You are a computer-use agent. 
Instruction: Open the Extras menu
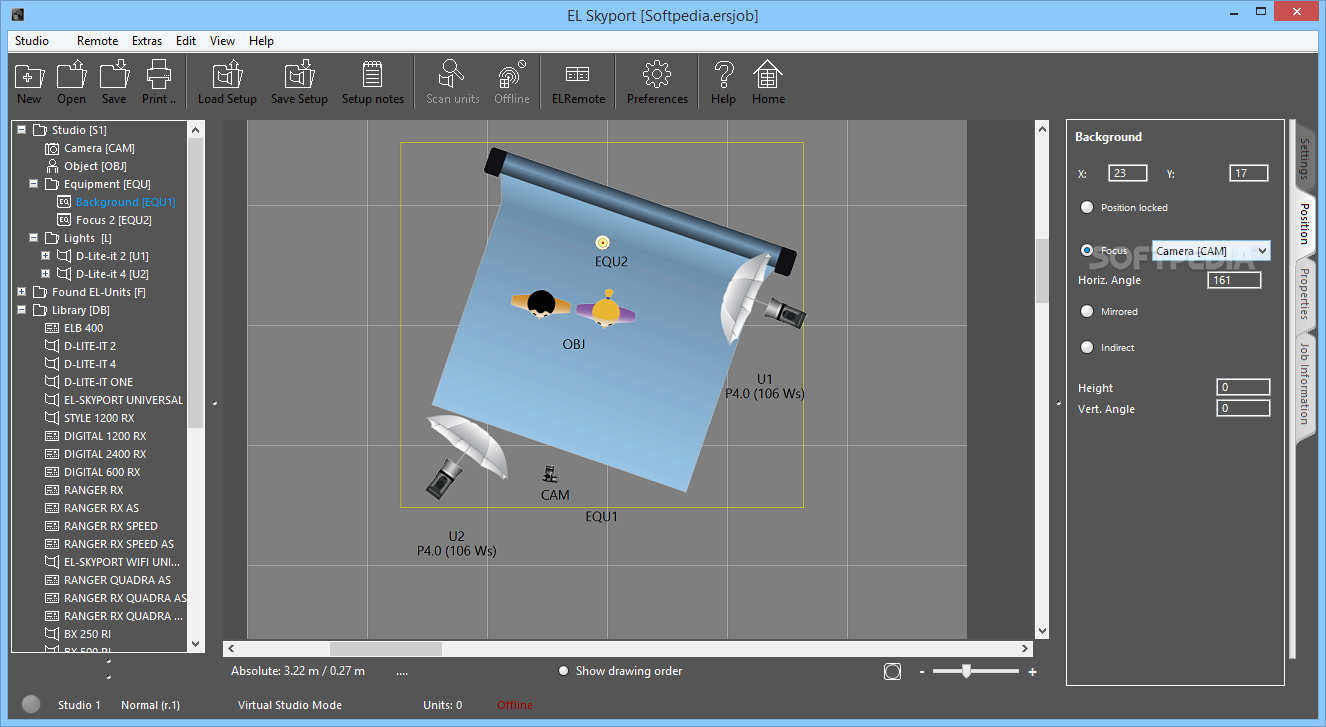tap(147, 41)
